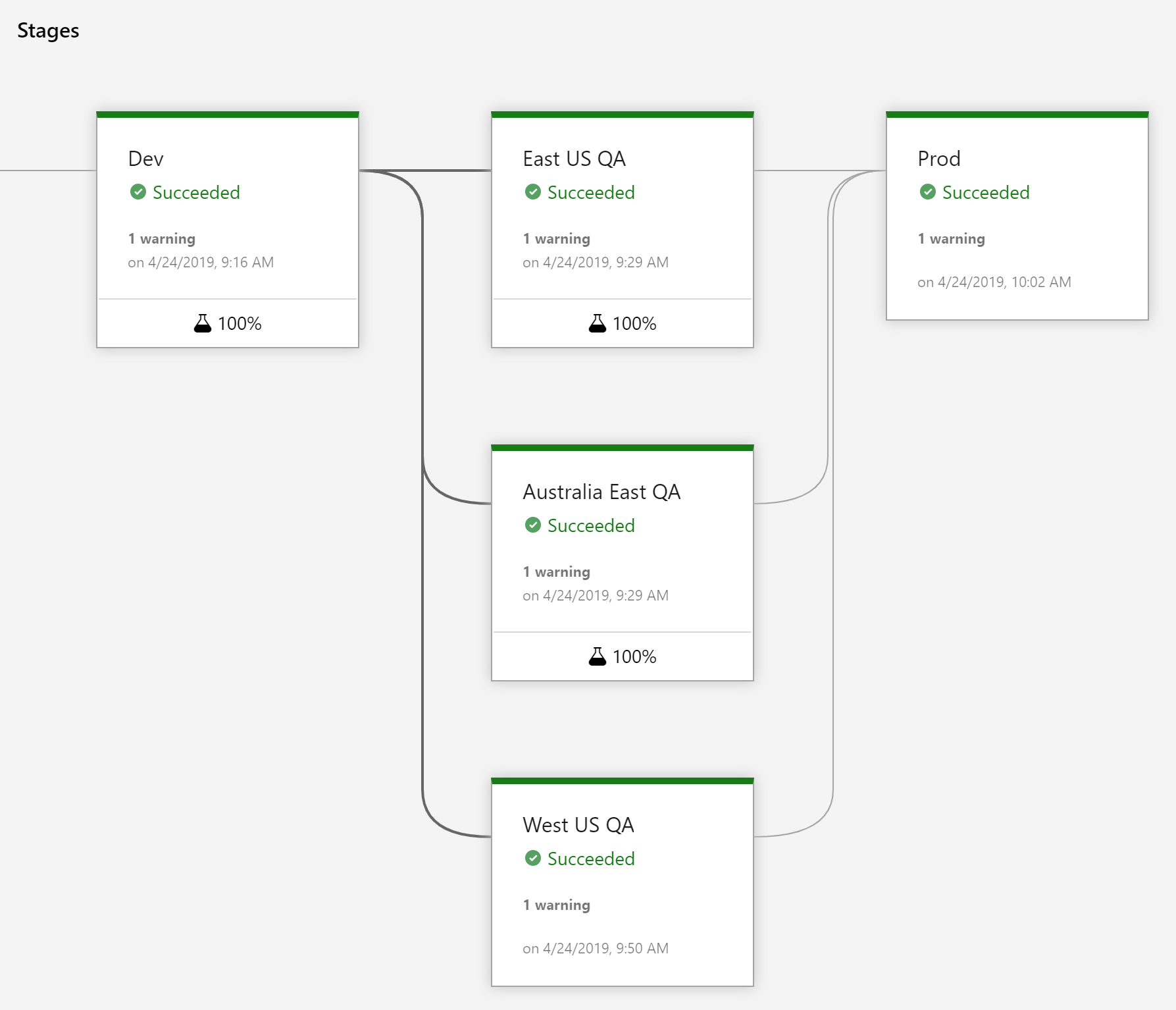This screenshot has width=1176, height=1010.
Task: Select the Succeeded status in East US QA
Action: point(591,193)
